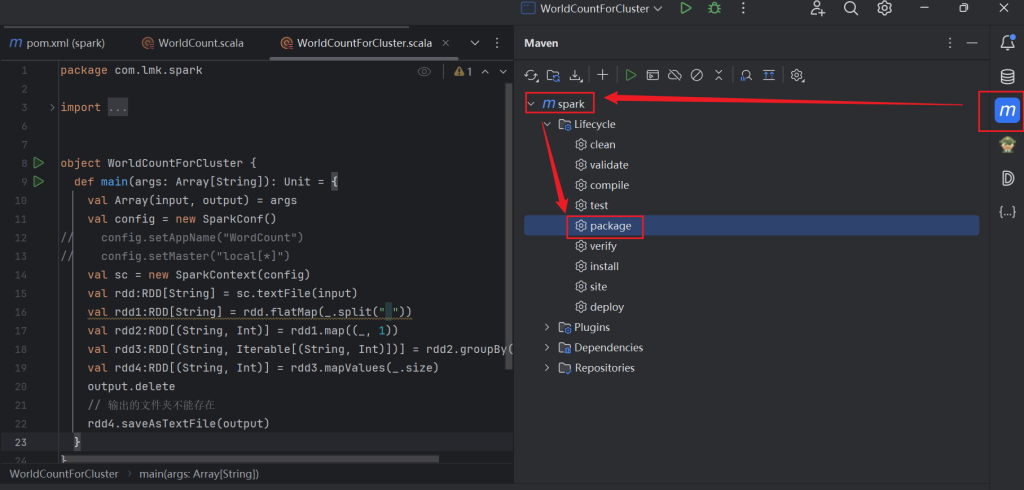Select the install lifecycle goal
The height and width of the screenshot is (490, 1024).
click(x=604, y=267)
